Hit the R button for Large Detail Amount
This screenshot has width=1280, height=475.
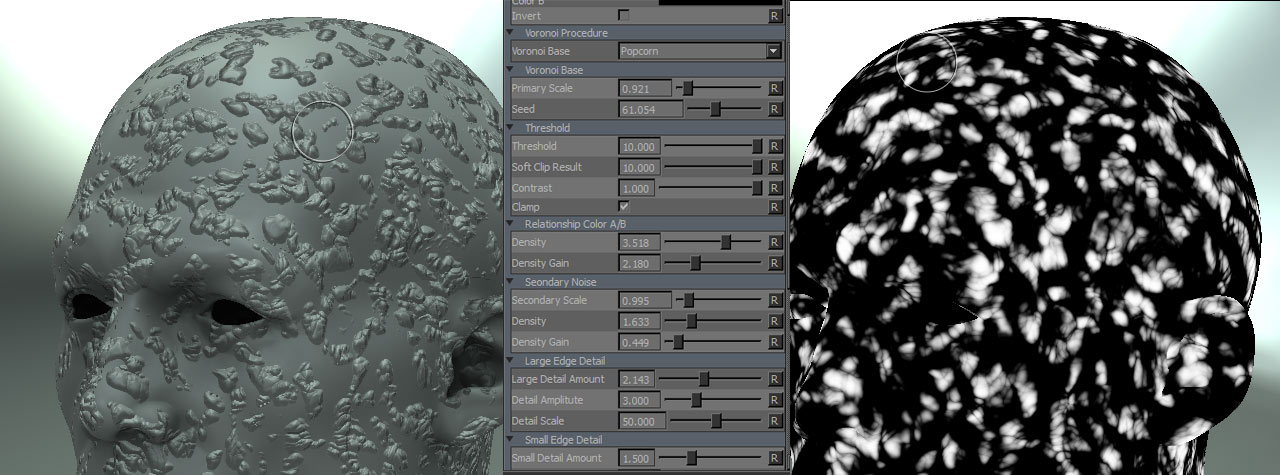[774, 380]
